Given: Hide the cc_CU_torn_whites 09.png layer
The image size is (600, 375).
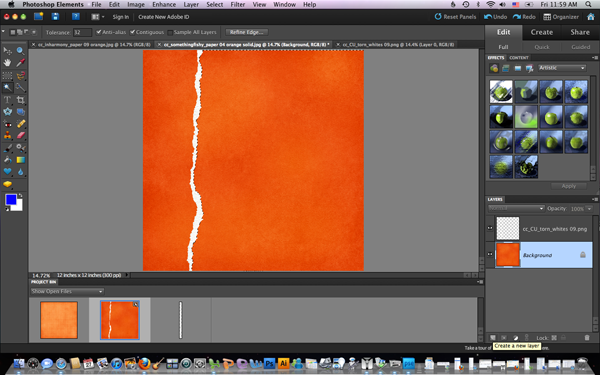Looking at the screenshot, I should pos(490,228).
